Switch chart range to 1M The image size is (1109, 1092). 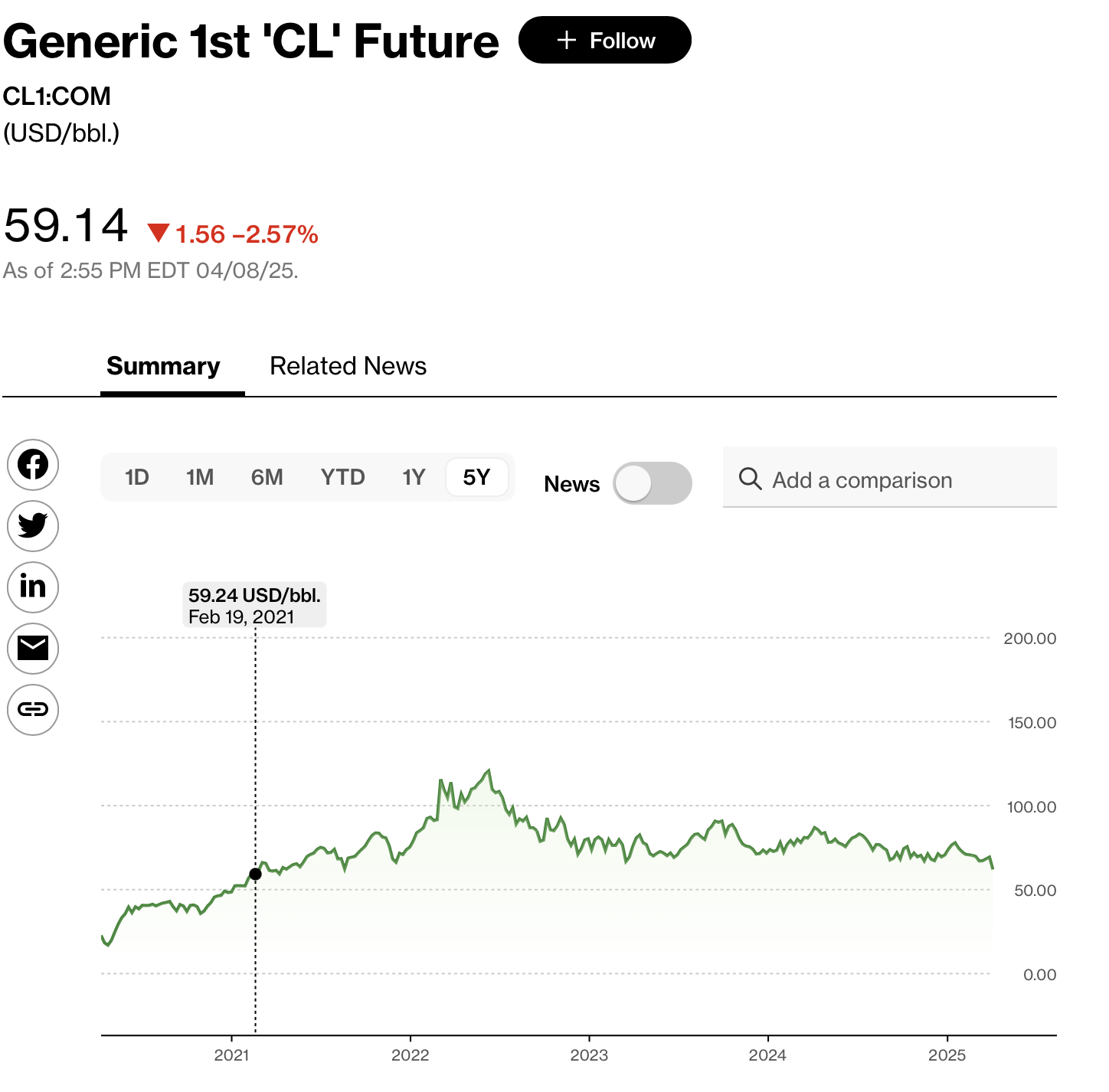coord(200,478)
